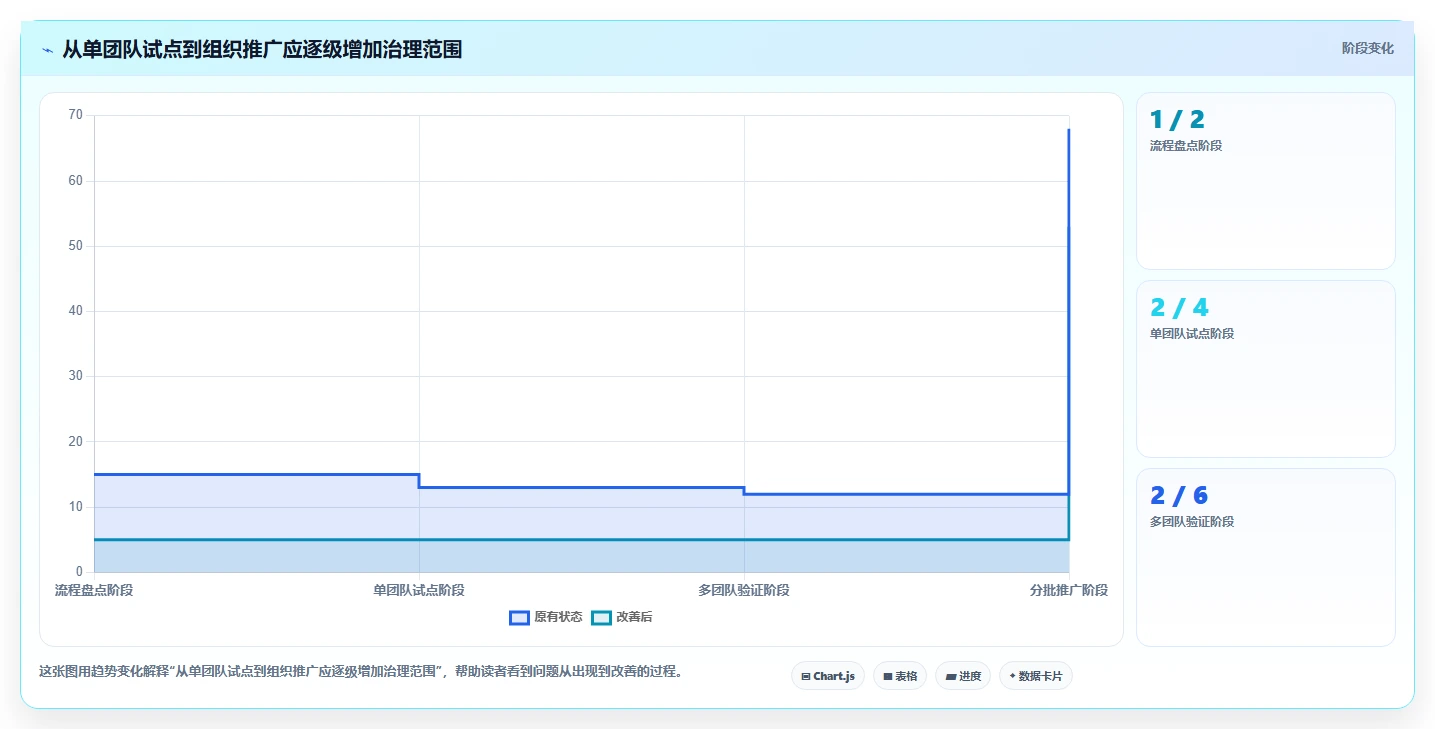Click the 1 / 2 value text
Viewport: 1435px width, 729px height.
(x=1177, y=120)
